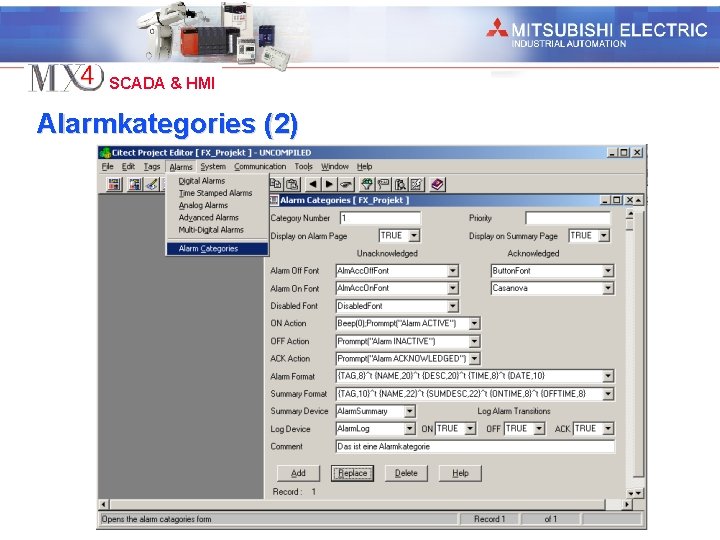Open Casanova acknowledged font dropdown
The image size is (720, 540).
tap(608, 288)
